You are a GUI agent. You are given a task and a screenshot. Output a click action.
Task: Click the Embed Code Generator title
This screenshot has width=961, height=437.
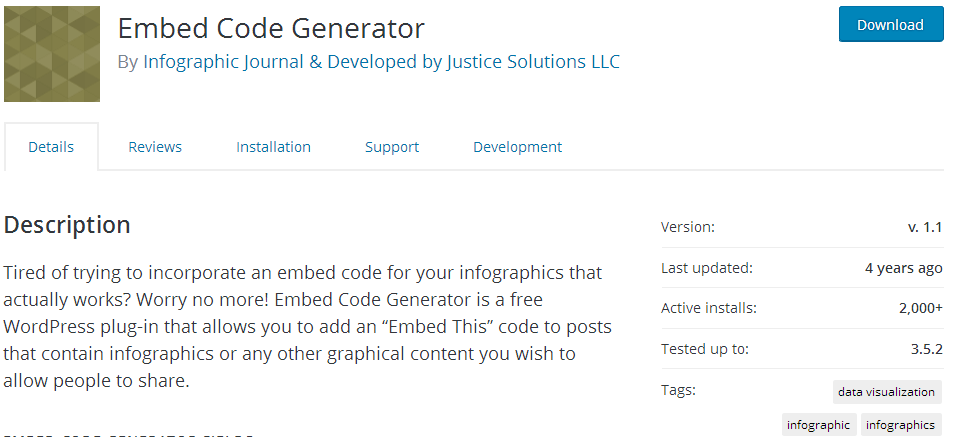pos(271,29)
